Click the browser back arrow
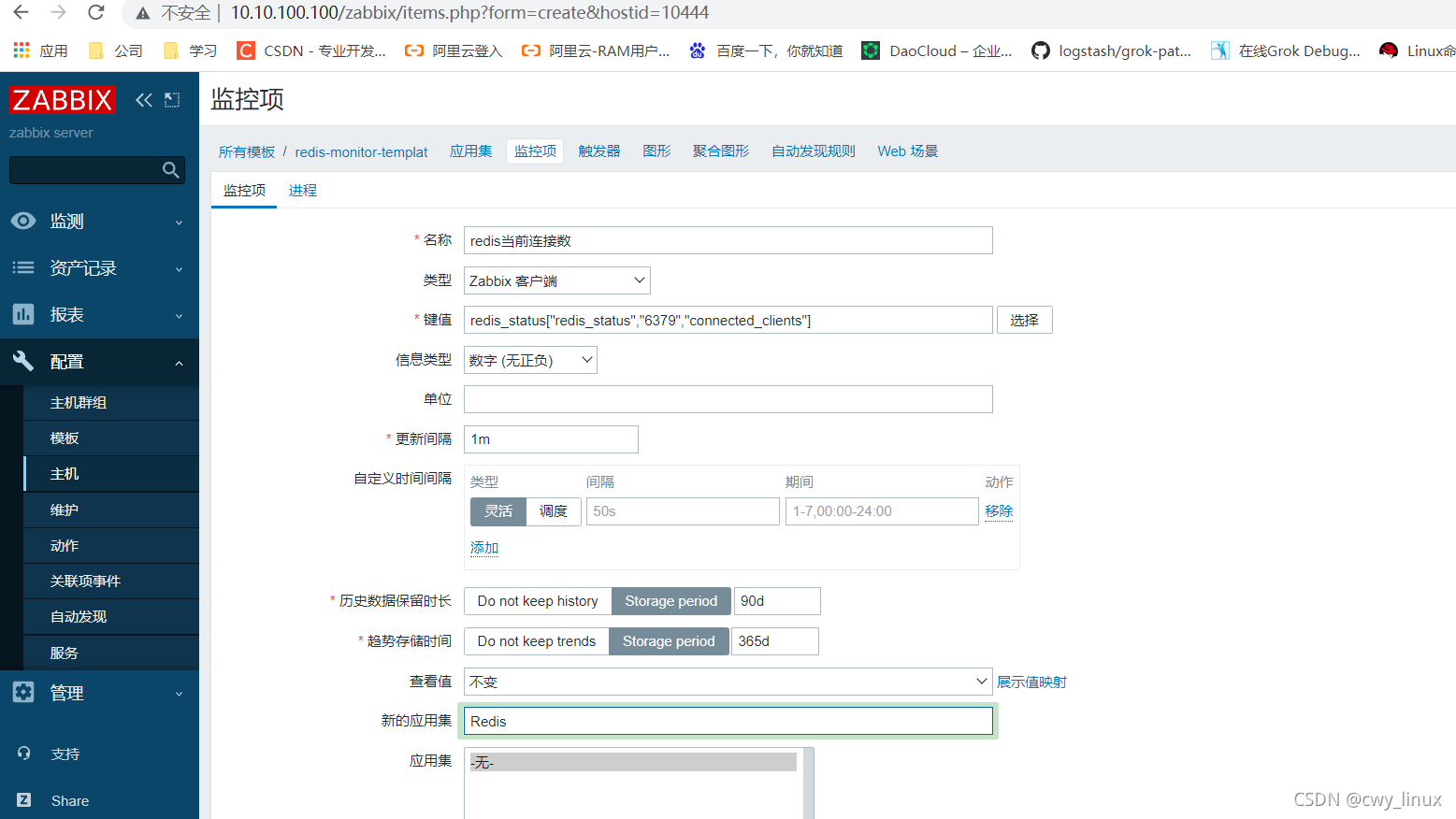1456x819 pixels. (x=21, y=12)
